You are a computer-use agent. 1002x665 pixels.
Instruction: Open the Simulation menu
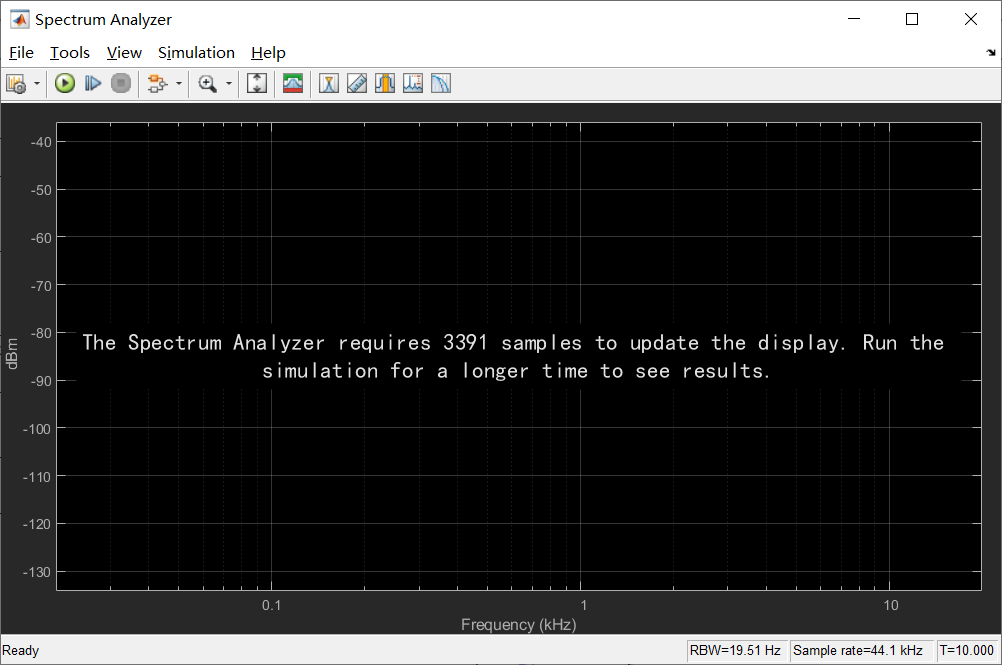click(x=196, y=52)
